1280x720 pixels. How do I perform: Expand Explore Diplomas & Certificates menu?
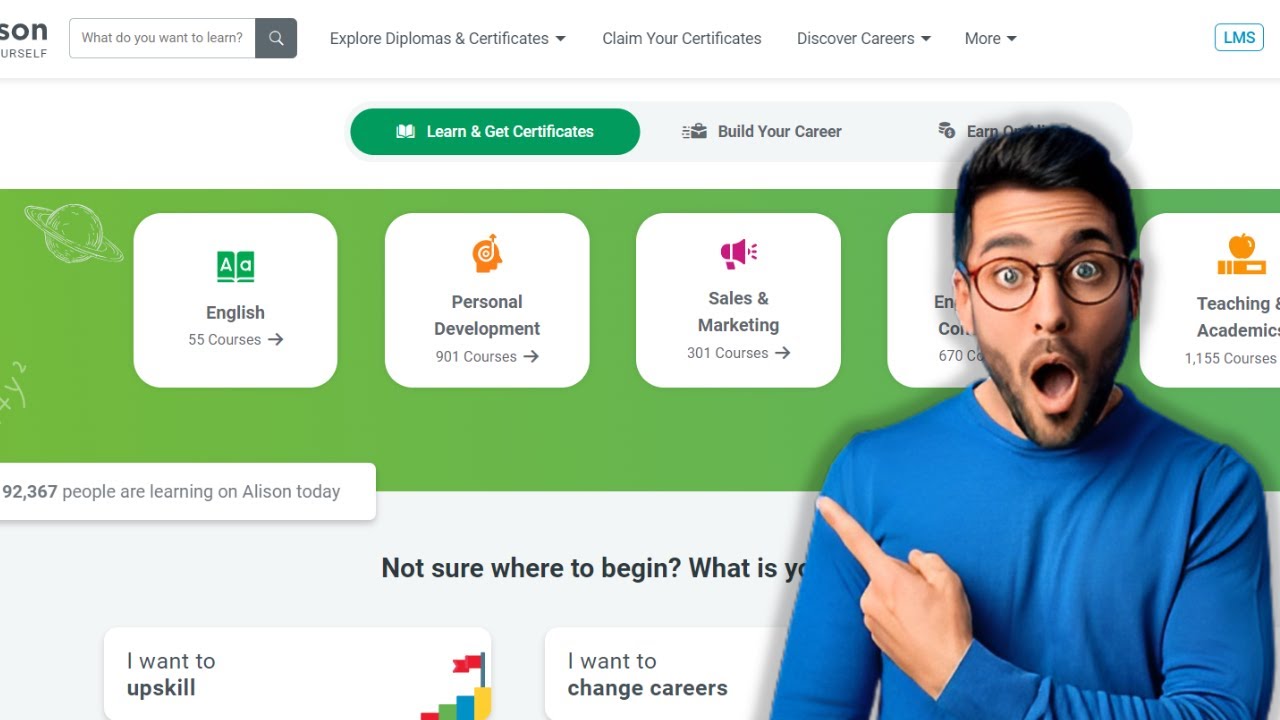pos(447,38)
